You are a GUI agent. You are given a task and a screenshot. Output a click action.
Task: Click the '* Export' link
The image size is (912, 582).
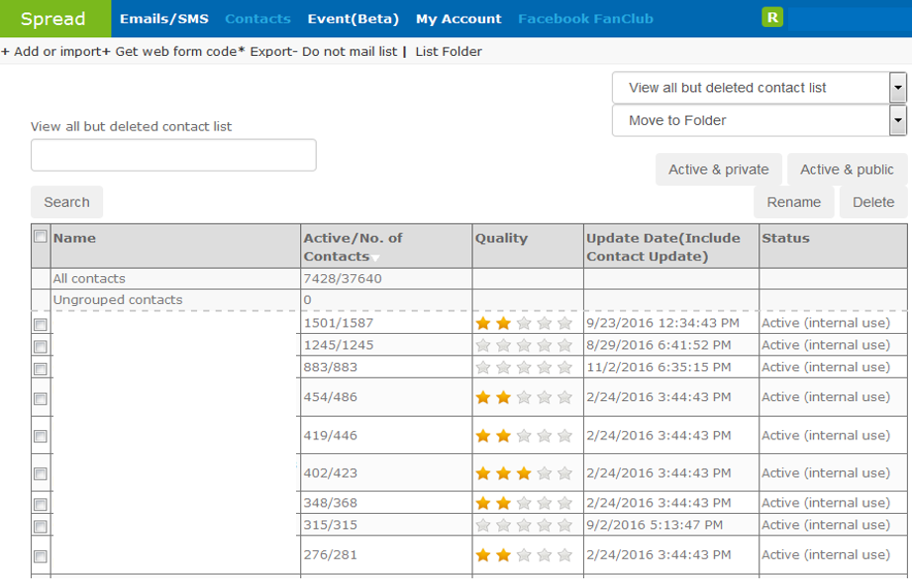tap(265, 52)
